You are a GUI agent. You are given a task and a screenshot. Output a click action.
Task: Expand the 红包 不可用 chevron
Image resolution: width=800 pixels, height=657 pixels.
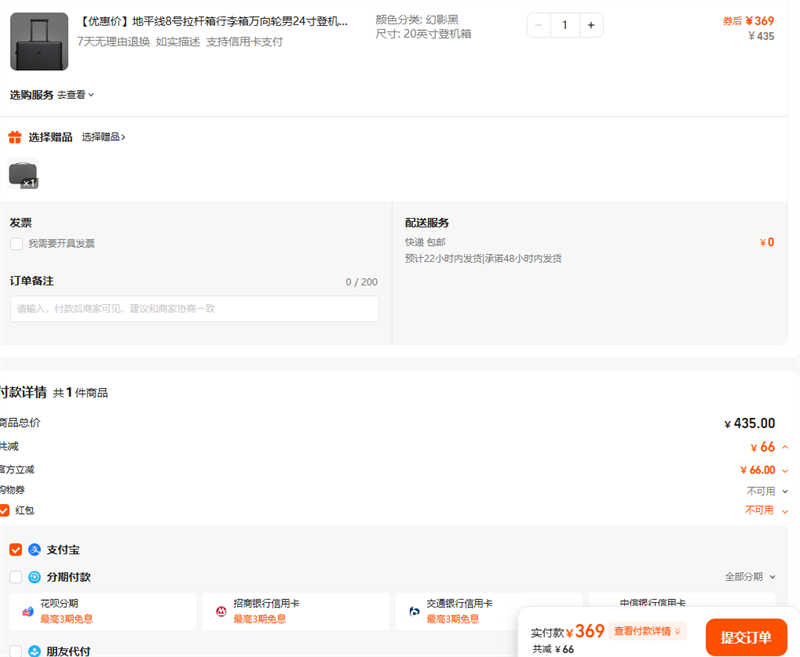click(785, 510)
